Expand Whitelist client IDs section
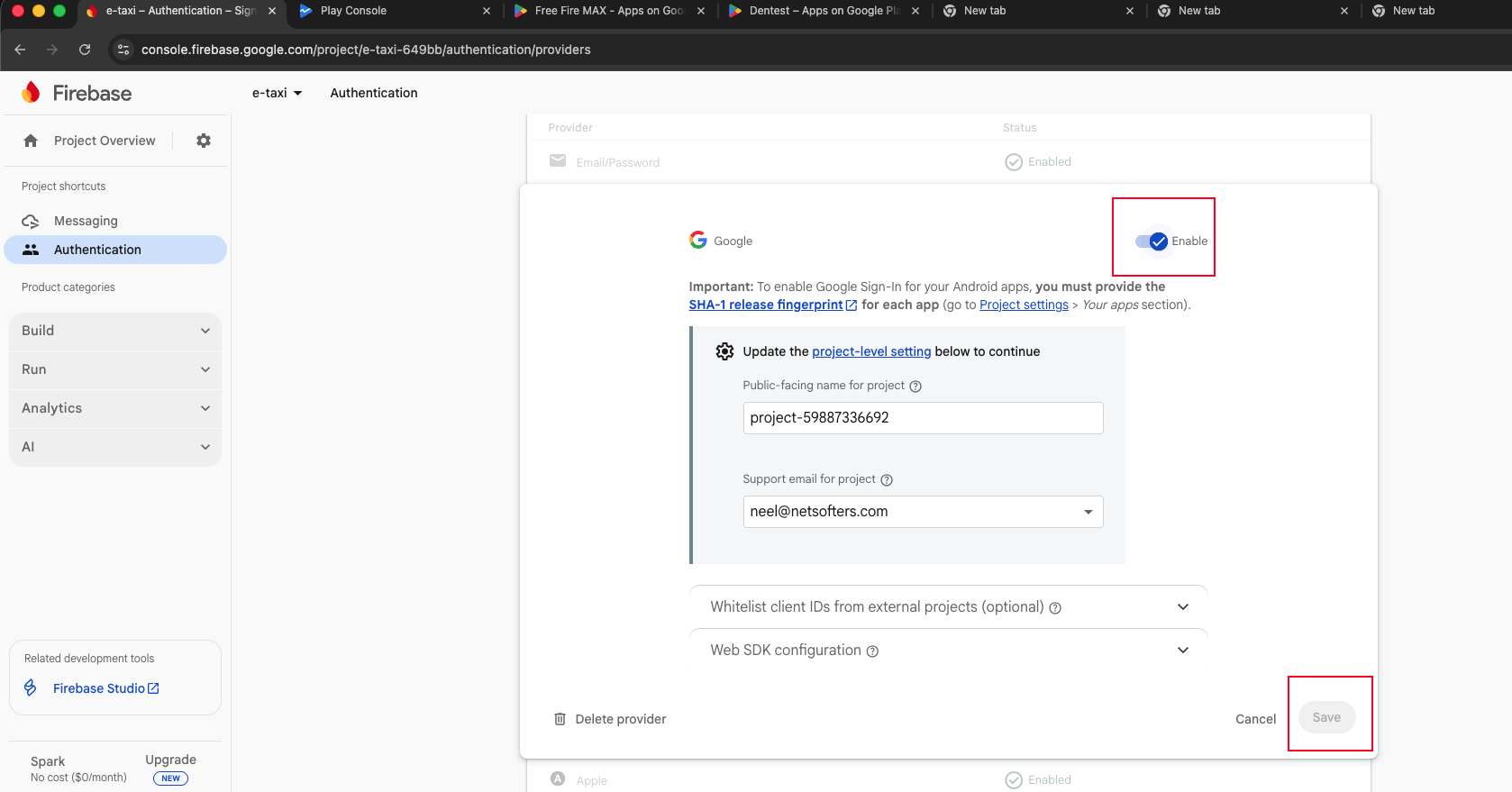 (x=948, y=607)
